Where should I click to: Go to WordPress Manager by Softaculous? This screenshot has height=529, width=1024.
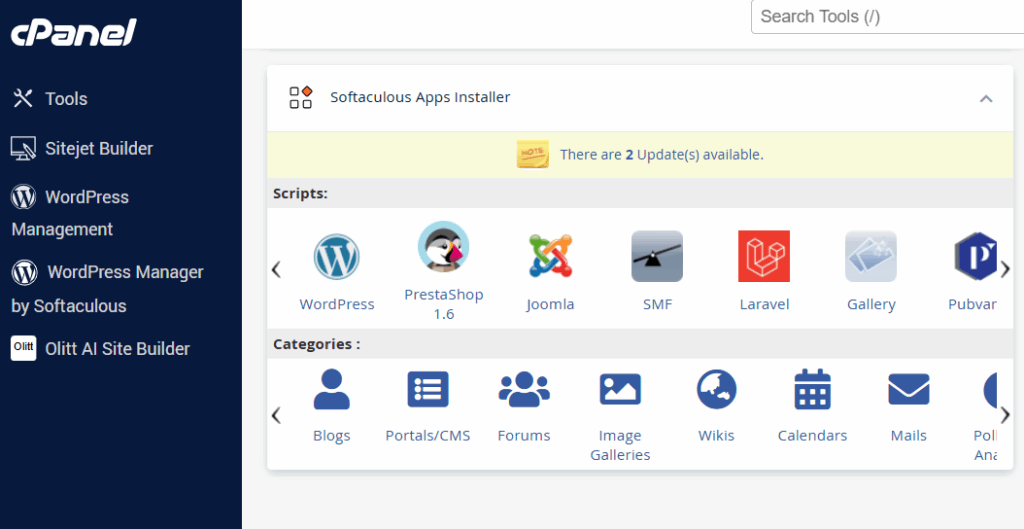tap(107, 289)
